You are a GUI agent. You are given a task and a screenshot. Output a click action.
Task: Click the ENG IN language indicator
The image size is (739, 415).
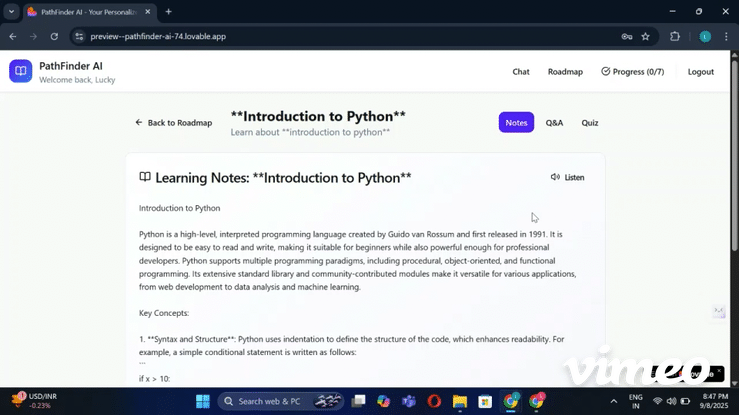635,401
